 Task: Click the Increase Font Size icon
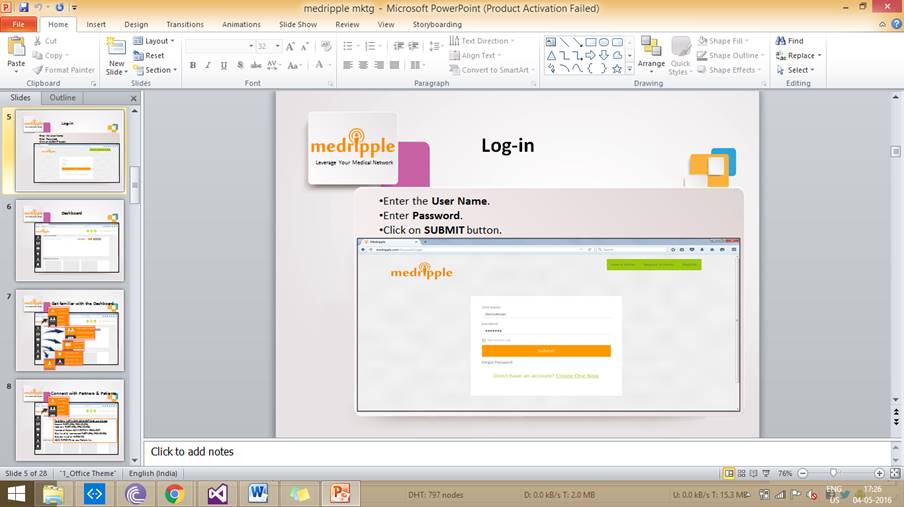[291, 46]
